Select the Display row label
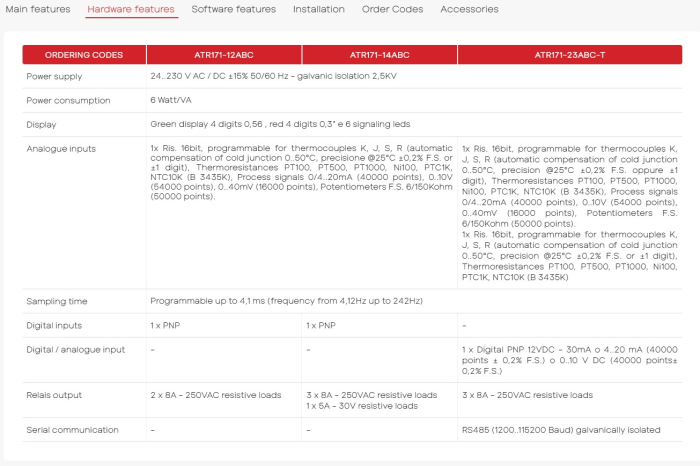This screenshot has width=700, height=466. coord(41,125)
